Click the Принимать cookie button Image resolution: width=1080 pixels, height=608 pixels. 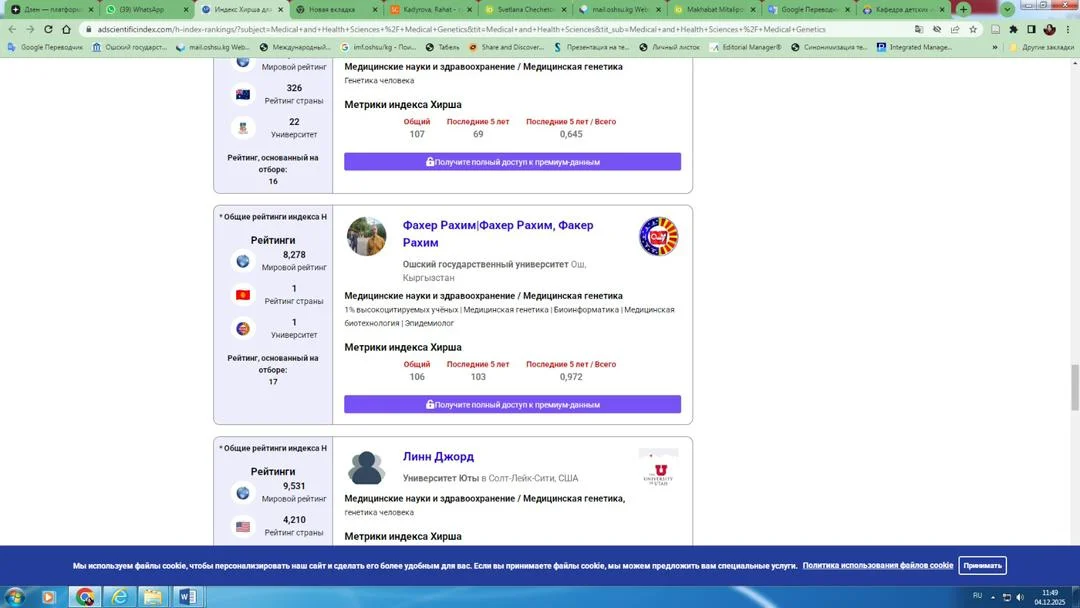pyautogui.click(x=981, y=566)
